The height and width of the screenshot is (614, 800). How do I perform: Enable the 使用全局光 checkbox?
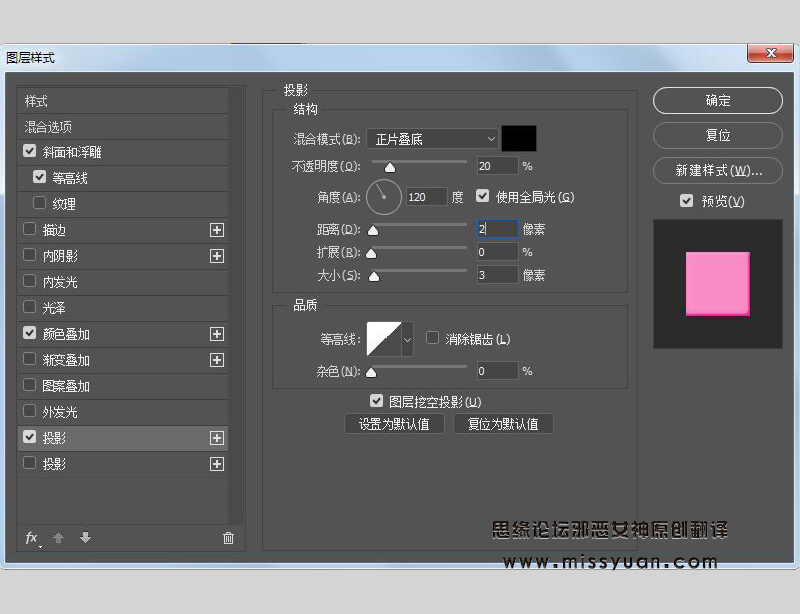(x=482, y=196)
